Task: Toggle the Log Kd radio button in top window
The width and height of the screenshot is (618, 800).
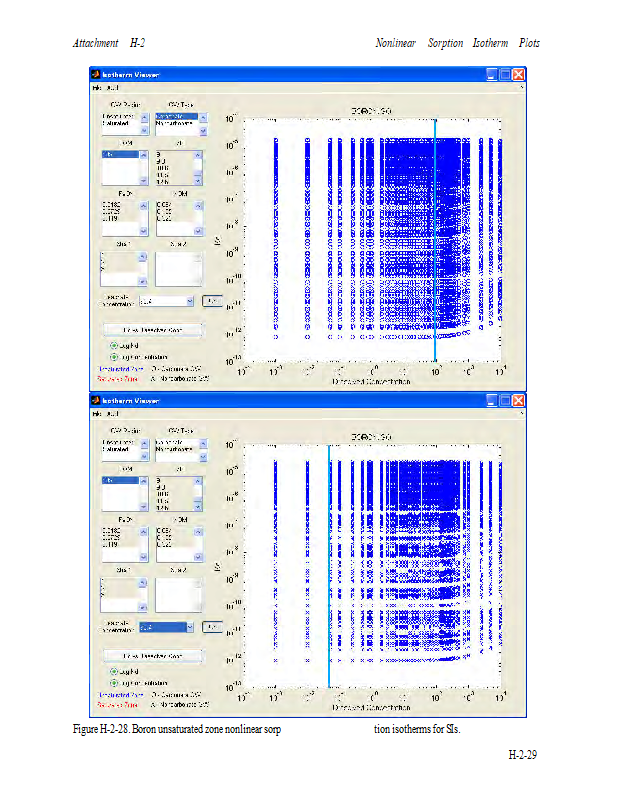Action: [x=114, y=345]
